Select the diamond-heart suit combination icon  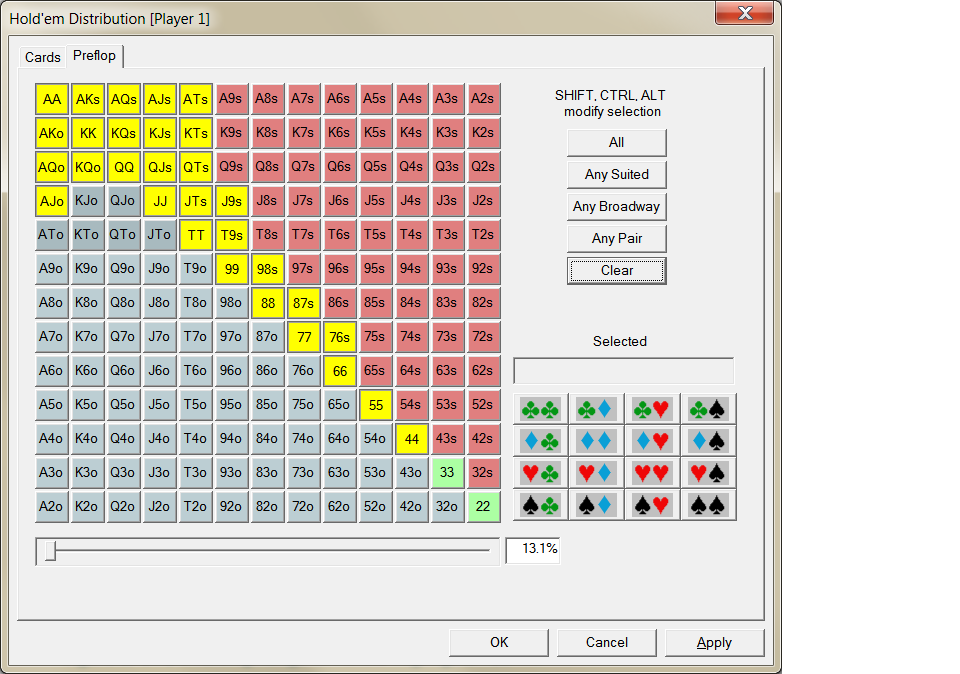pyautogui.click(x=652, y=441)
